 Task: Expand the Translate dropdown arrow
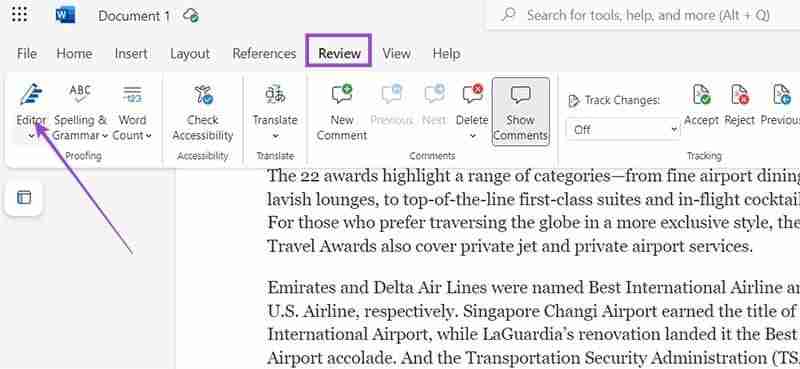pos(275,136)
